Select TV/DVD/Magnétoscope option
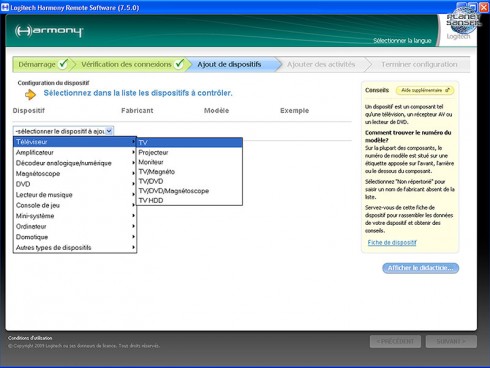 click(189, 191)
